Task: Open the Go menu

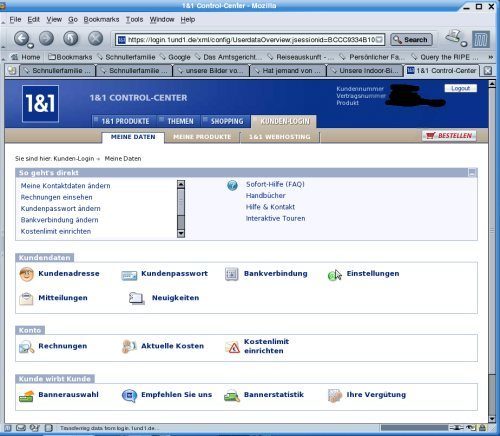Action: click(x=73, y=19)
